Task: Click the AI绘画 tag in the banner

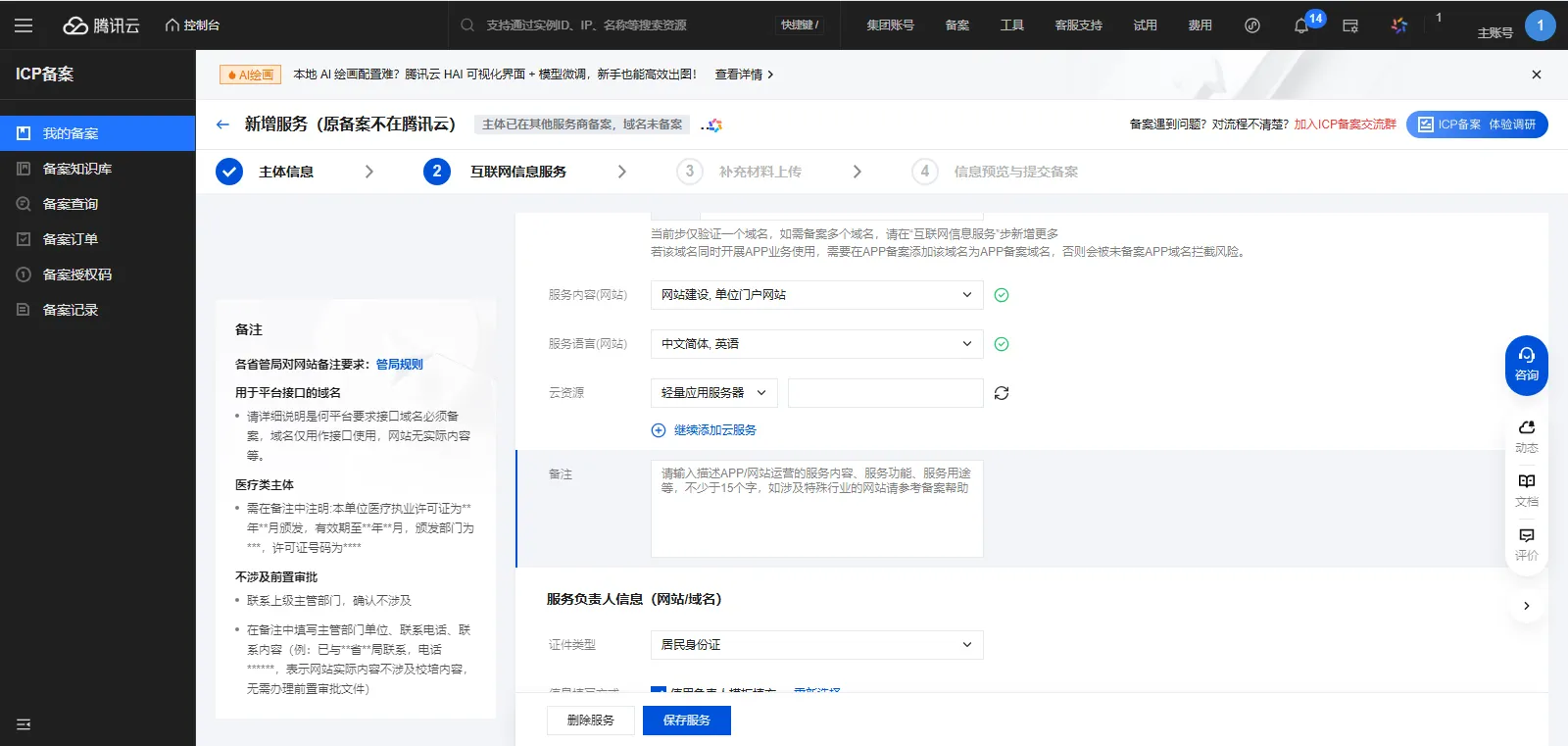Action: [251, 75]
